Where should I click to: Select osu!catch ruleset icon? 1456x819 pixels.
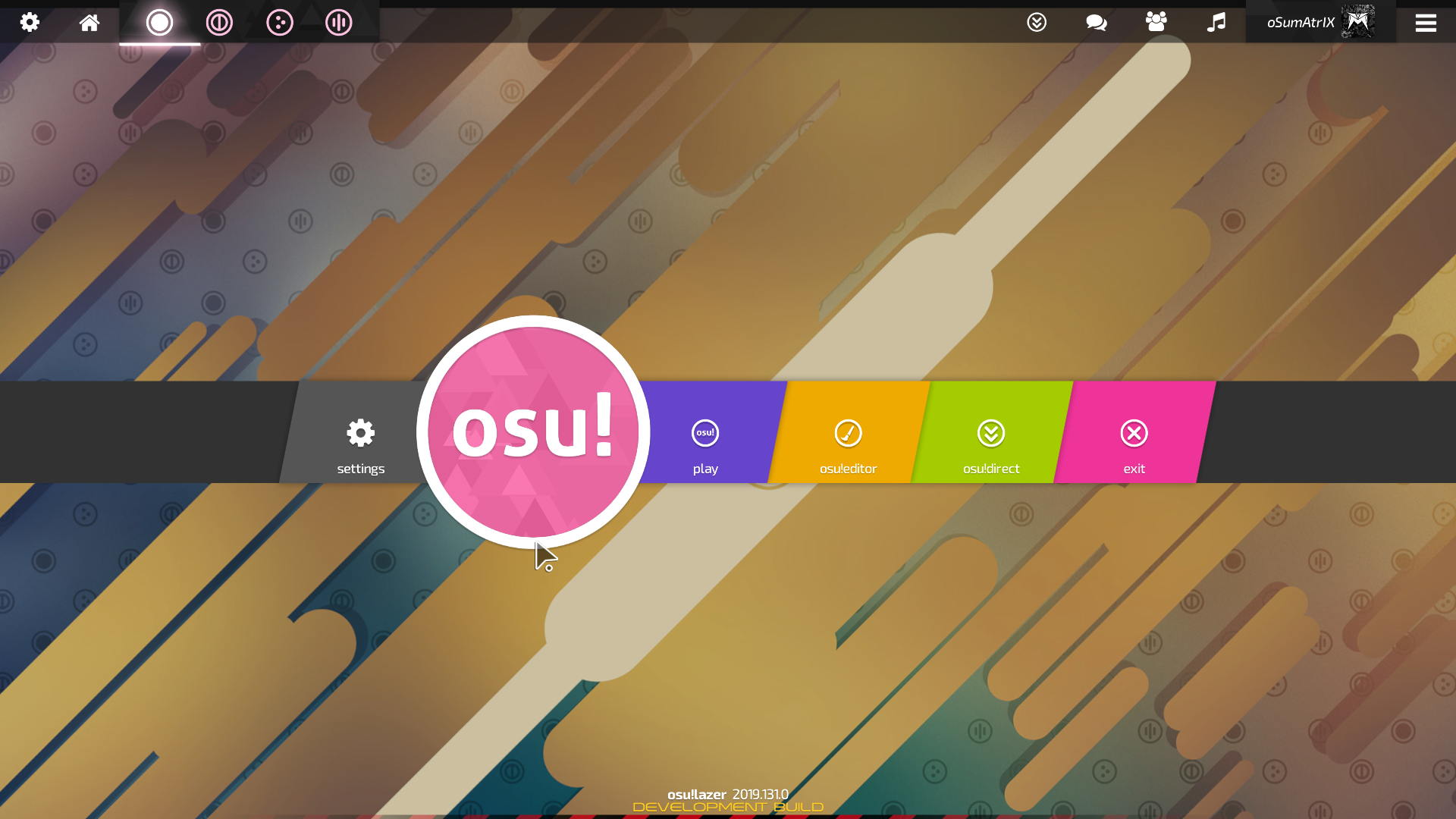[279, 22]
